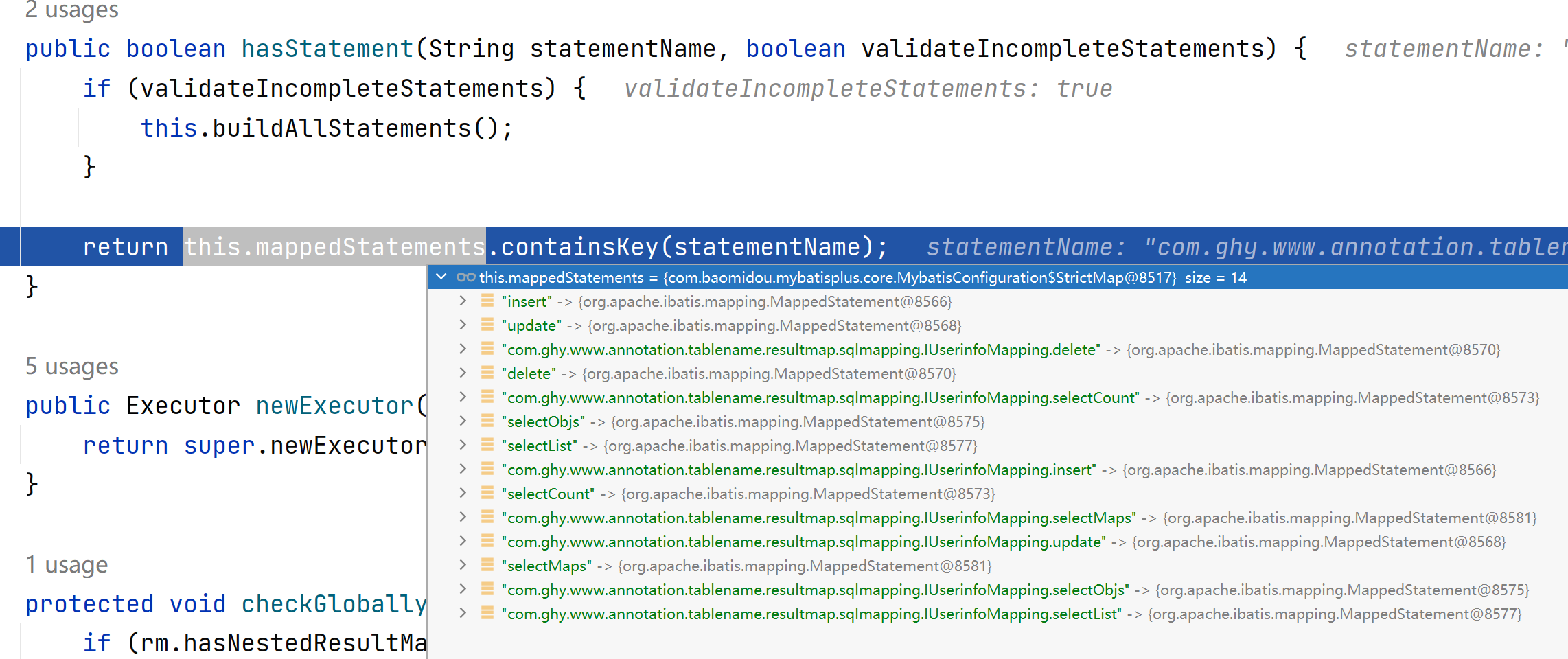The height and width of the screenshot is (659, 1568).
Task: Click the watch glasses icon beside this.mappedStatements
Action: coord(465,277)
